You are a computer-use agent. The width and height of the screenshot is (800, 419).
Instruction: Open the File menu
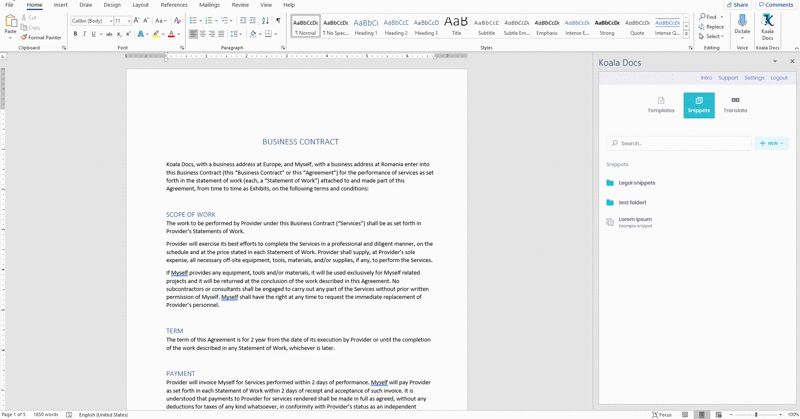9,5
